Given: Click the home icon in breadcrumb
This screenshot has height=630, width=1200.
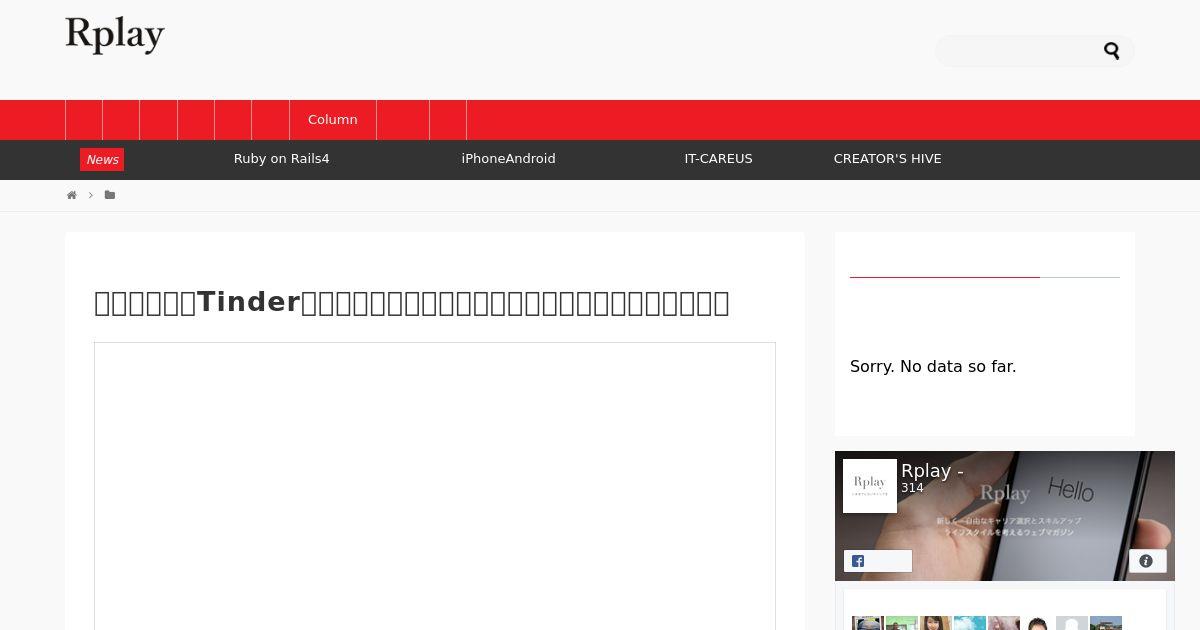Looking at the screenshot, I should tap(72, 195).
